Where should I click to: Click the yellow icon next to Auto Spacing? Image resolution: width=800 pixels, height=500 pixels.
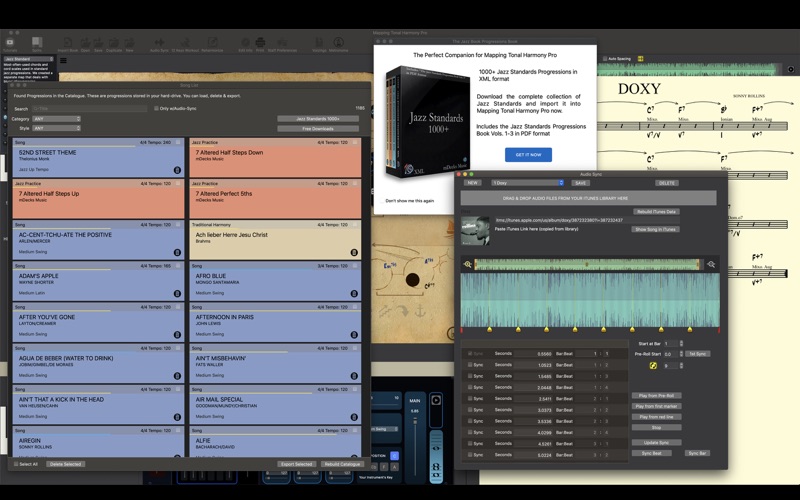point(640,59)
